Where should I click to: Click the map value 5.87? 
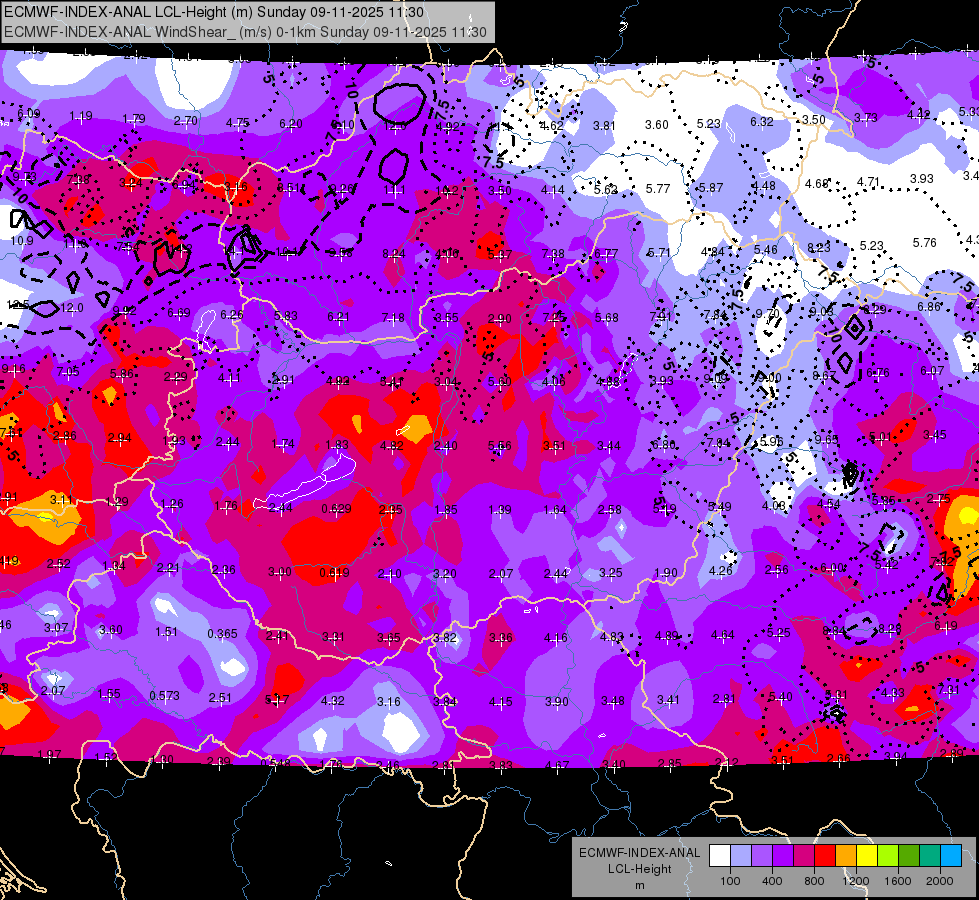pyautogui.click(x=711, y=188)
